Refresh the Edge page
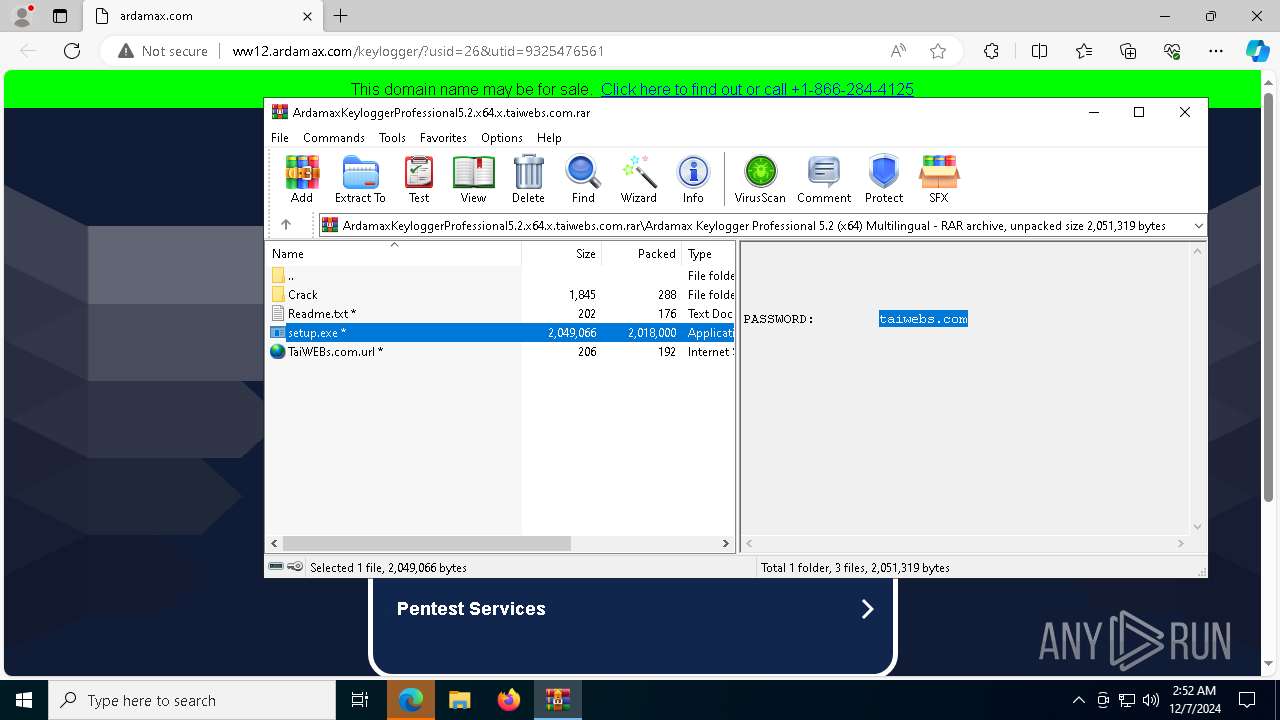 [72, 51]
